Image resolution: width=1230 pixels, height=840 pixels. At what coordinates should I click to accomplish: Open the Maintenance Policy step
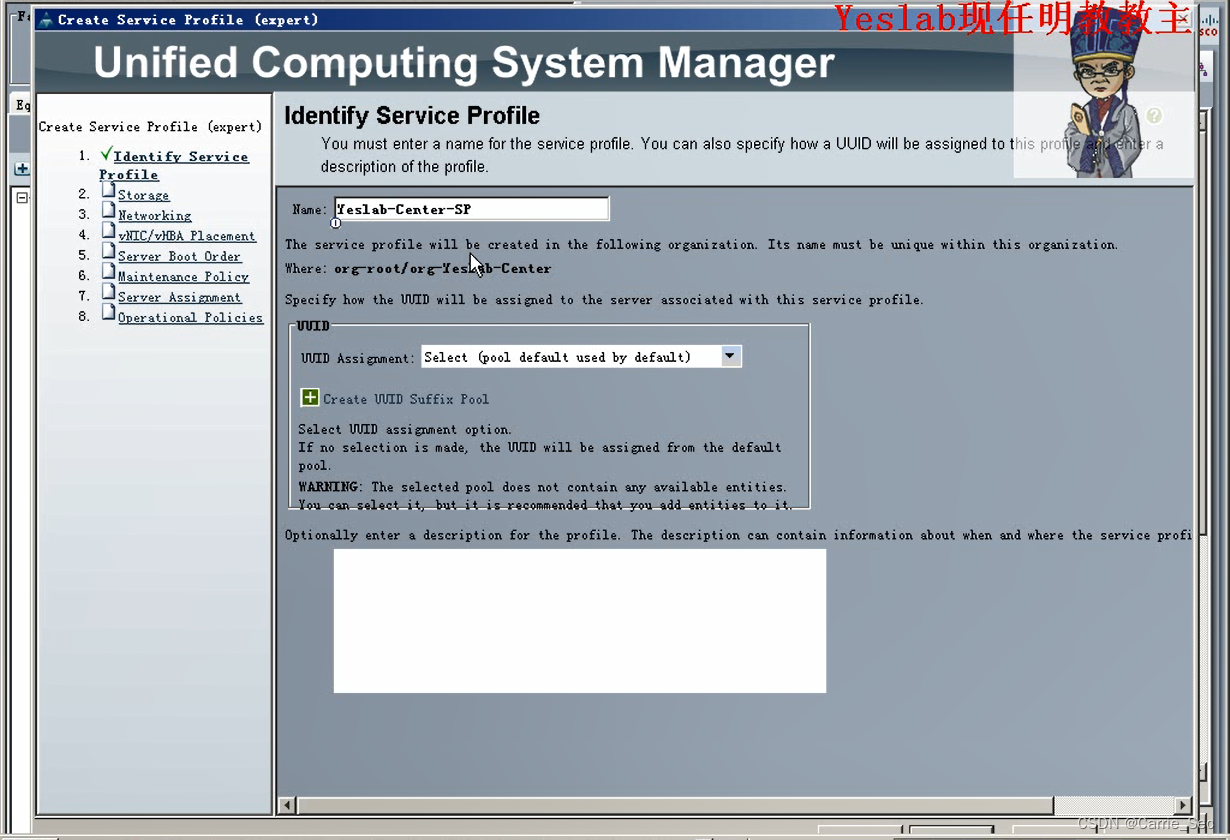[x=183, y=276]
